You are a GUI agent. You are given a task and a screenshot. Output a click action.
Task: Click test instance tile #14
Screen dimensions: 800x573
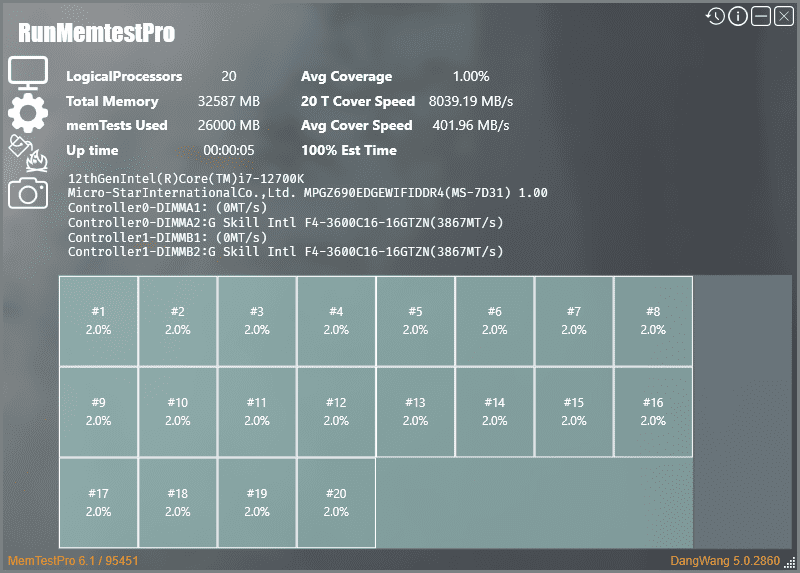pos(494,412)
